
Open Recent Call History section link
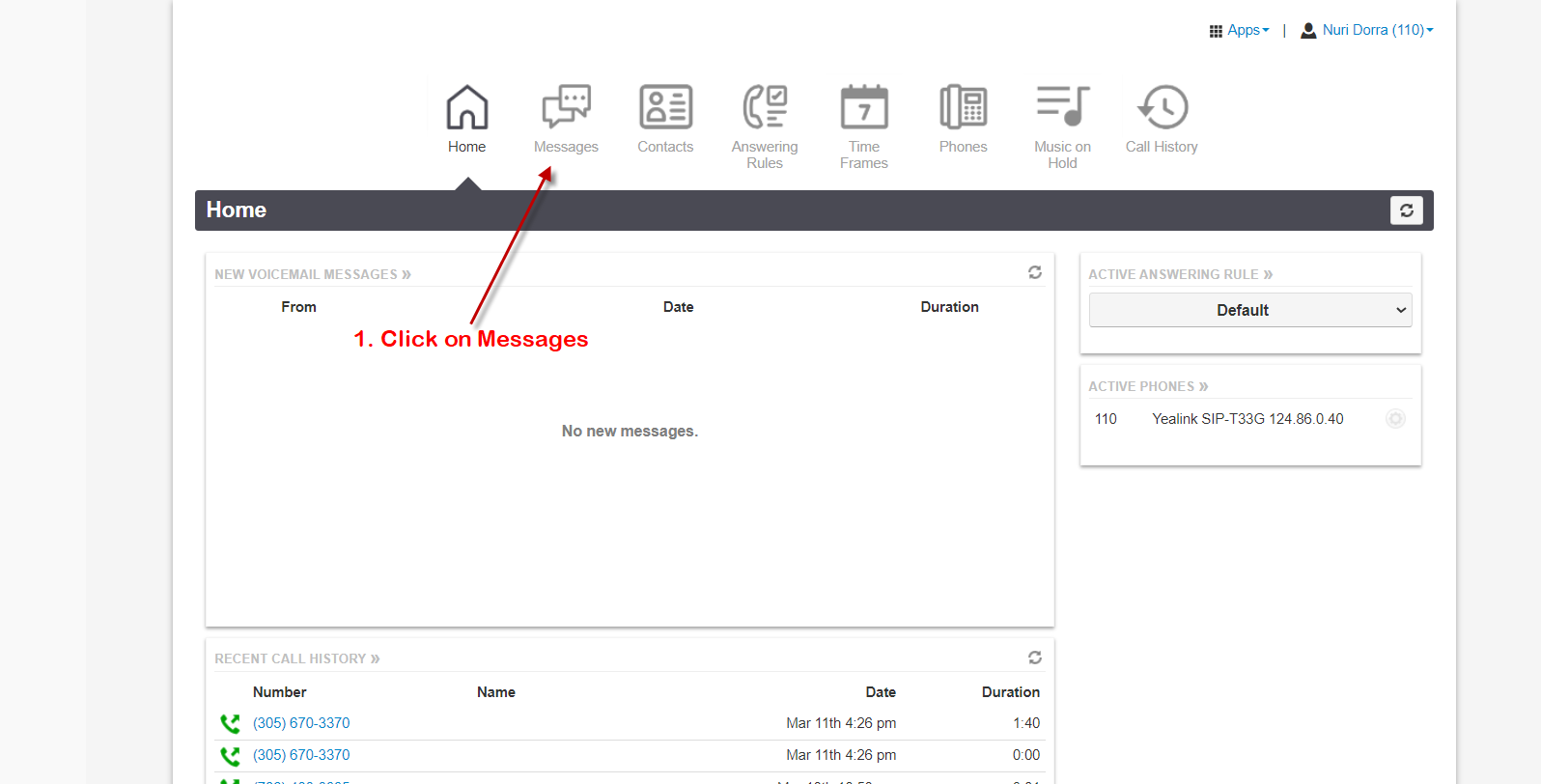point(297,658)
